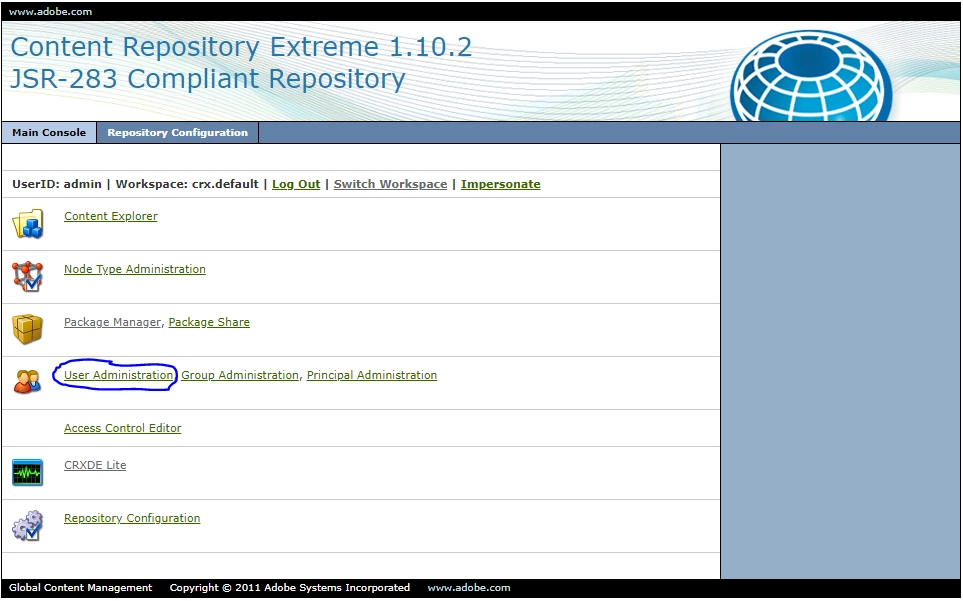The image size is (963, 601).
Task: Open the Switch Workspace link
Action: click(x=391, y=184)
